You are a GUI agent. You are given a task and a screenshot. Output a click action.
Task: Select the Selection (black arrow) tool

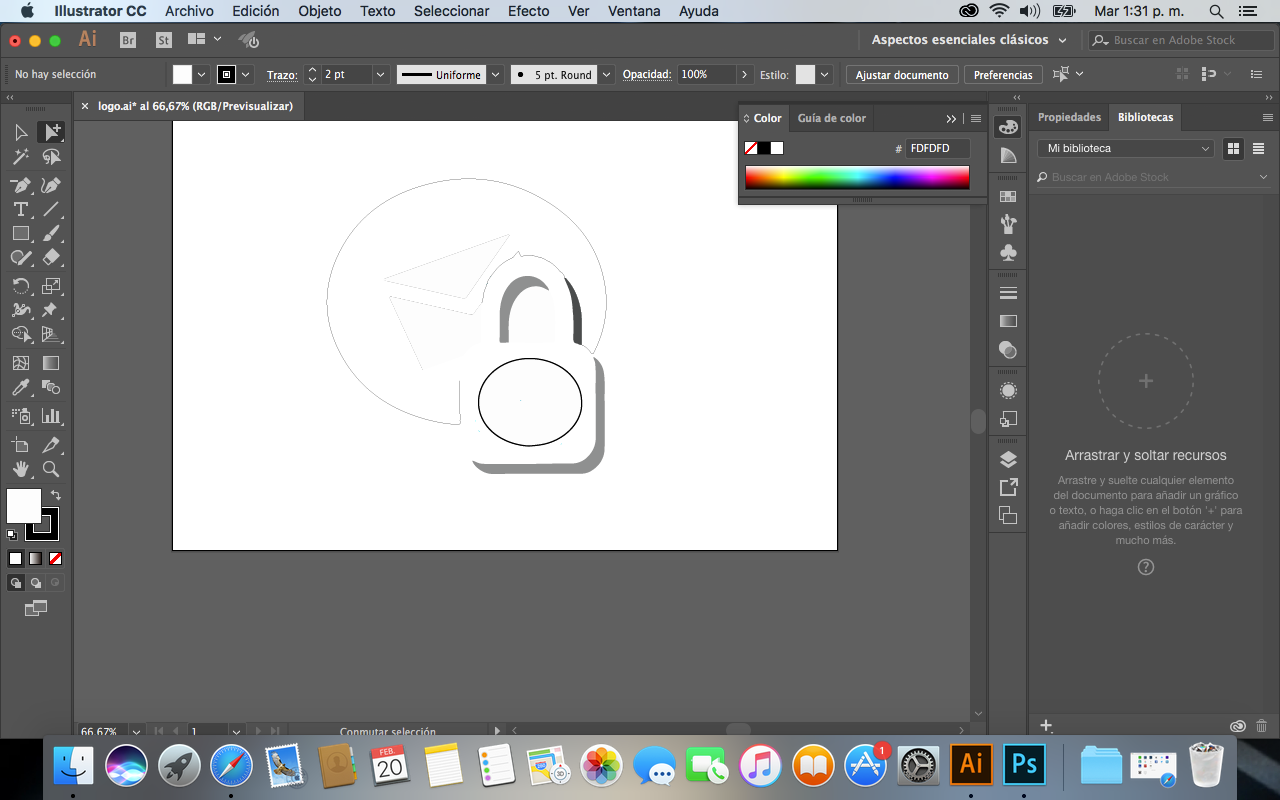pos(21,132)
